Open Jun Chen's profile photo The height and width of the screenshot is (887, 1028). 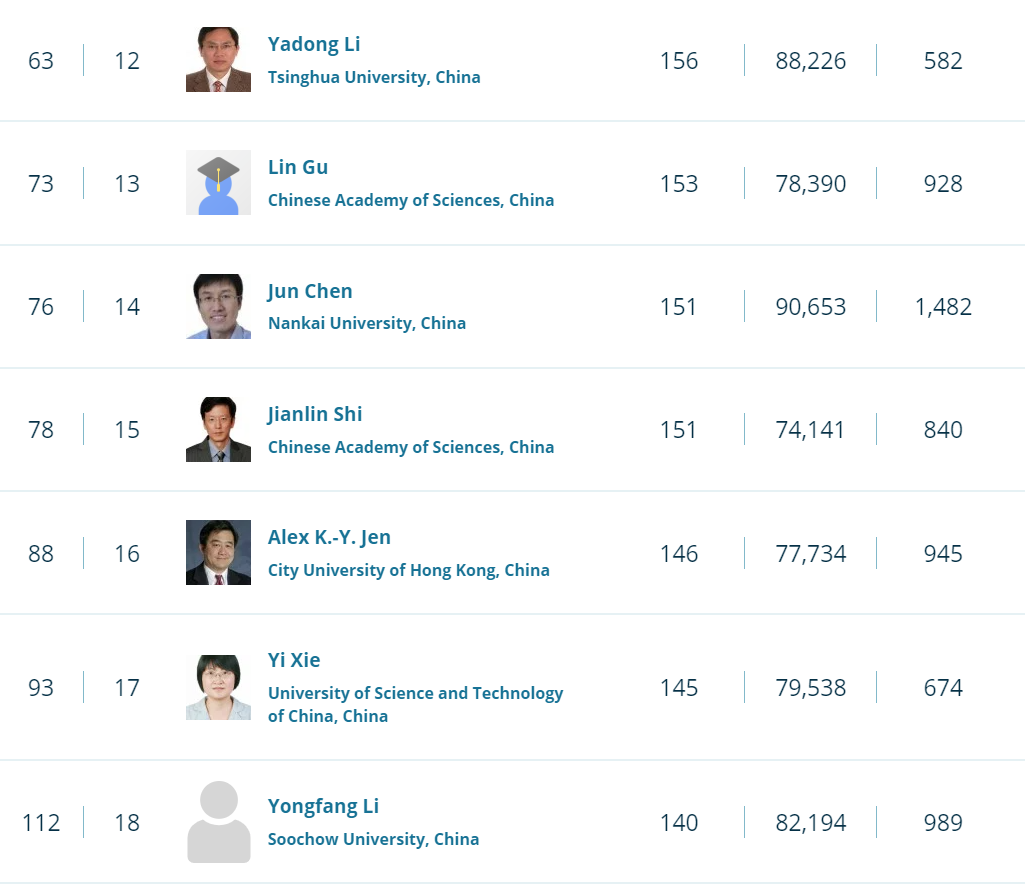pos(218,306)
